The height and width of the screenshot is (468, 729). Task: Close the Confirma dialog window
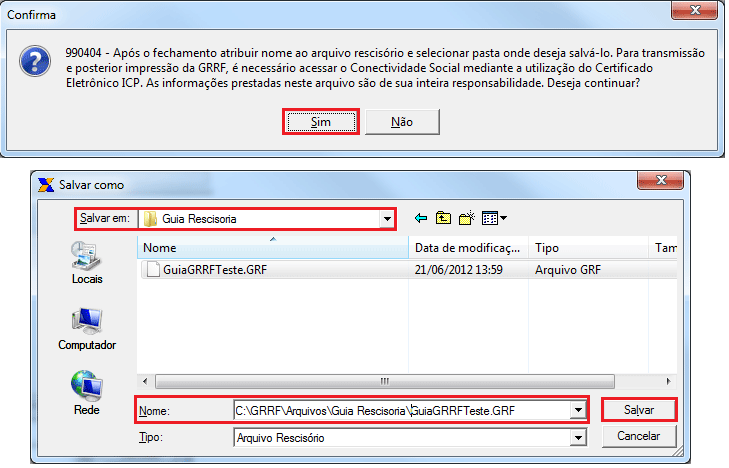pyautogui.click(x=695, y=10)
